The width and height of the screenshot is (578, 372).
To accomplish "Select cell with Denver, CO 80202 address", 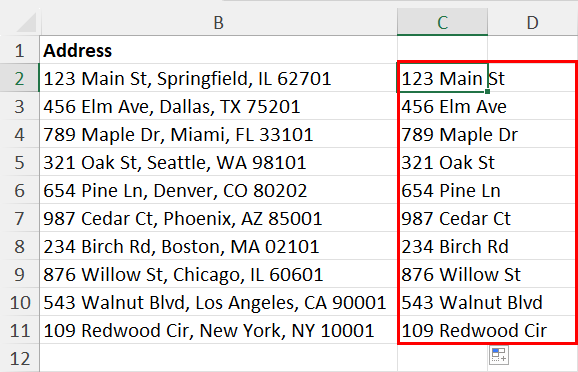I will coord(218,190).
